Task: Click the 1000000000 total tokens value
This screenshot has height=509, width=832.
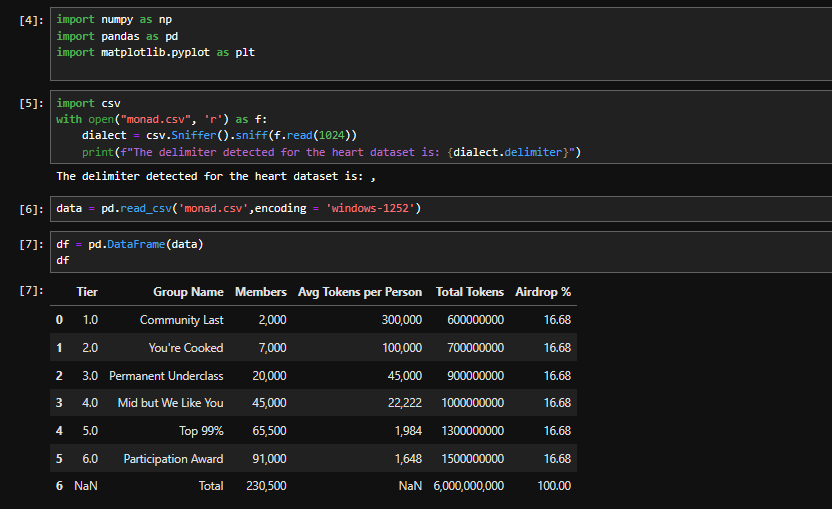Action: (x=472, y=403)
